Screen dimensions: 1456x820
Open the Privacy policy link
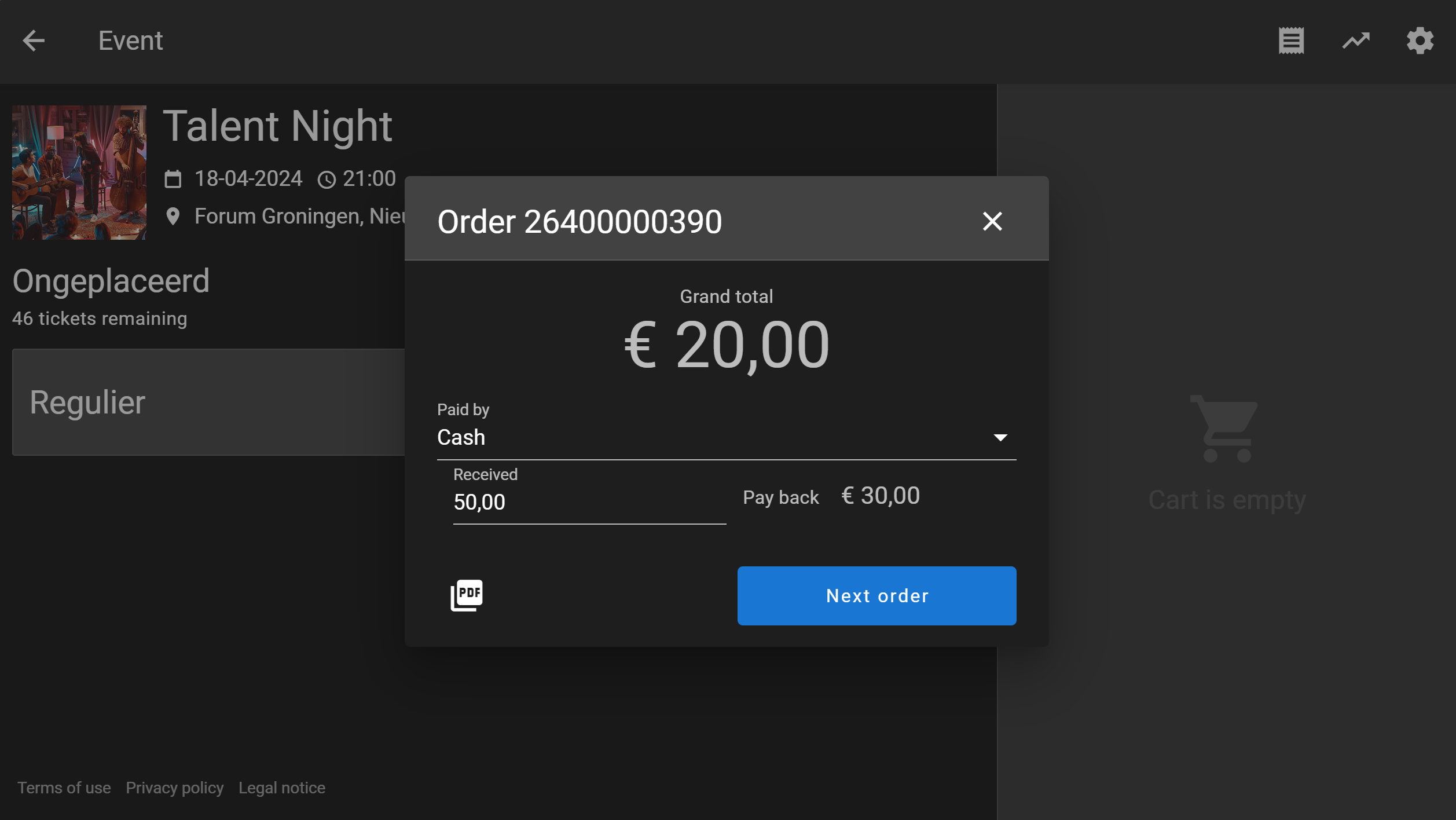click(x=174, y=788)
